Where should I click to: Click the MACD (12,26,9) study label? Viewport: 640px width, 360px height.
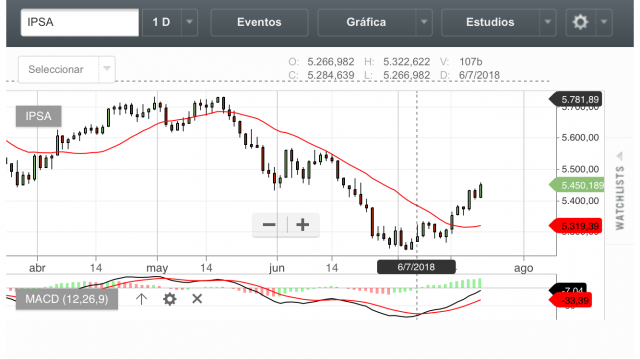pyautogui.click(x=67, y=299)
